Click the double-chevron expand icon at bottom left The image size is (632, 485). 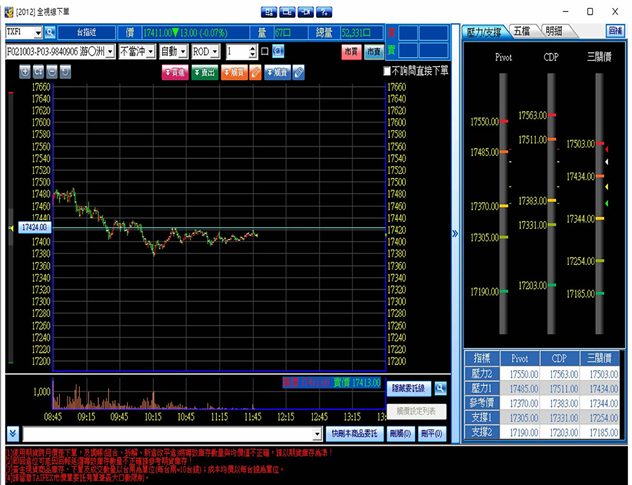[x=10, y=434]
